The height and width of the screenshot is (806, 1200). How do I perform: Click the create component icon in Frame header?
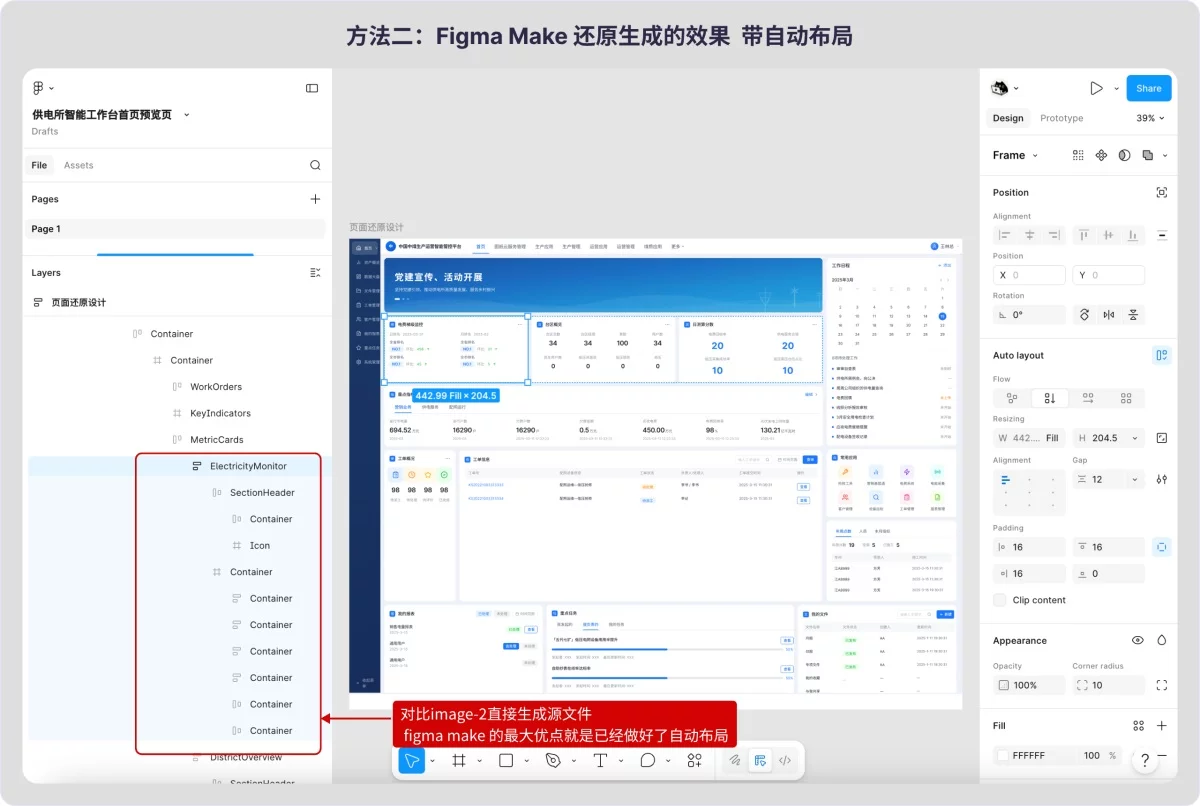point(1101,155)
